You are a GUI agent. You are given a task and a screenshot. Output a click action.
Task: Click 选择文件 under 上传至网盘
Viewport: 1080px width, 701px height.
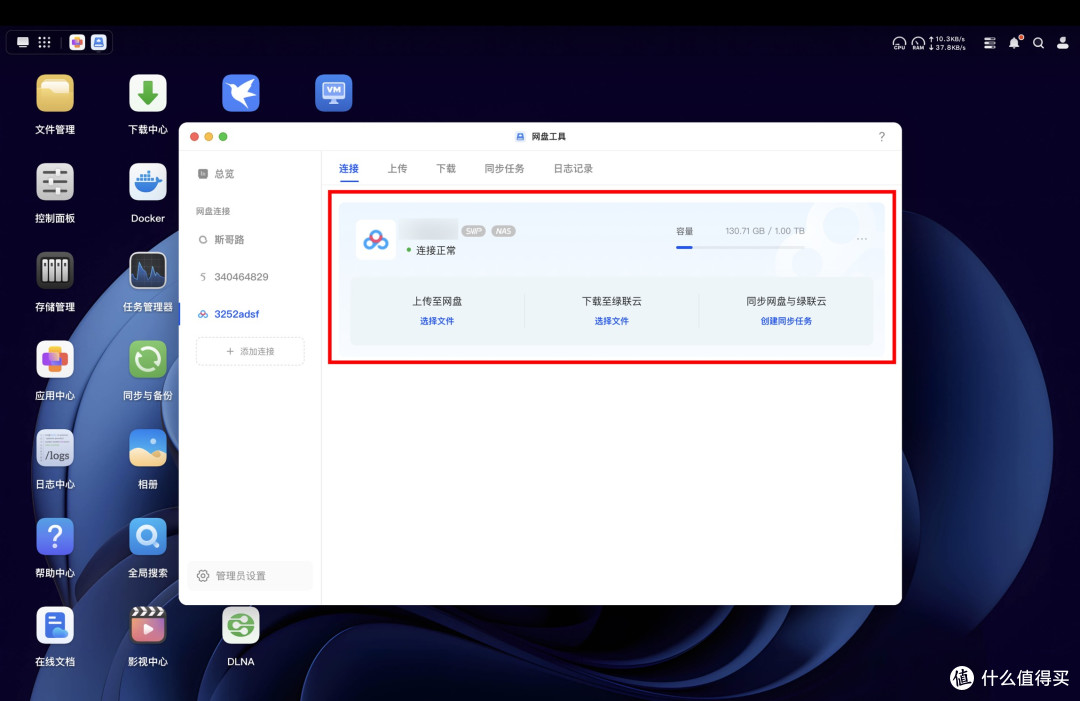[x=437, y=321]
